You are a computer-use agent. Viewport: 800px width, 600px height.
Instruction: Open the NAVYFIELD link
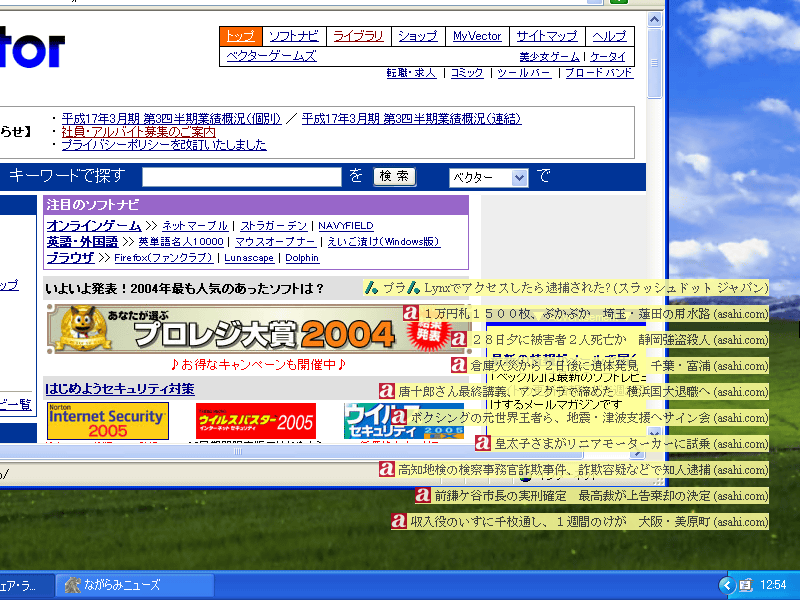pyautogui.click(x=346, y=226)
